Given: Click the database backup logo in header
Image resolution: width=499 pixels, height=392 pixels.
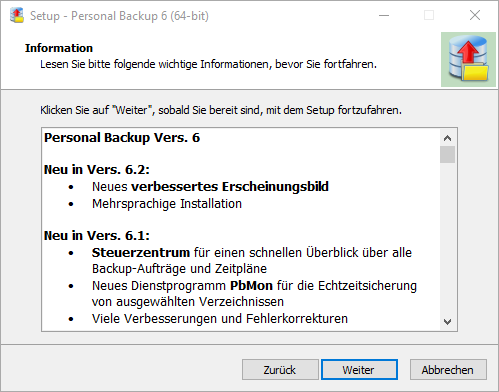Looking at the screenshot, I should point(468,59).
